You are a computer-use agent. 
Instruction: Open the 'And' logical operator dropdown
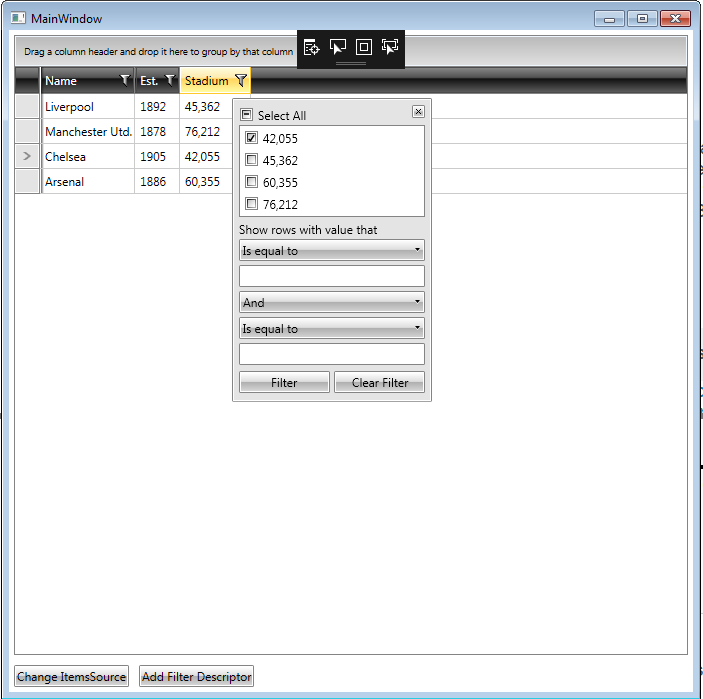[332, 302]
